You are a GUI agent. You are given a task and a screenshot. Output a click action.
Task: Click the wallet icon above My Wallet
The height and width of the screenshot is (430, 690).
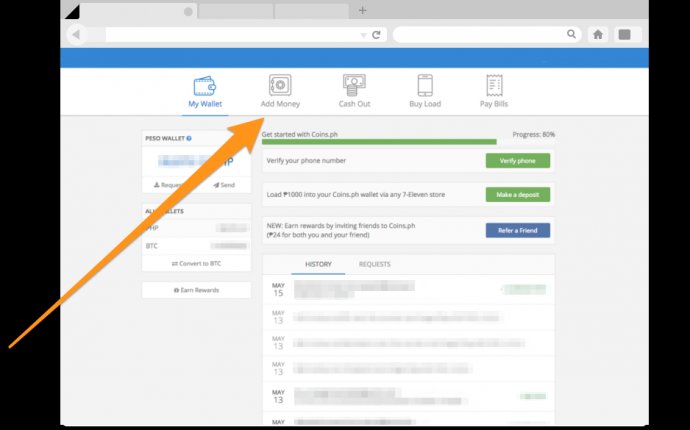pyautogui.click(x=205, y=86)
